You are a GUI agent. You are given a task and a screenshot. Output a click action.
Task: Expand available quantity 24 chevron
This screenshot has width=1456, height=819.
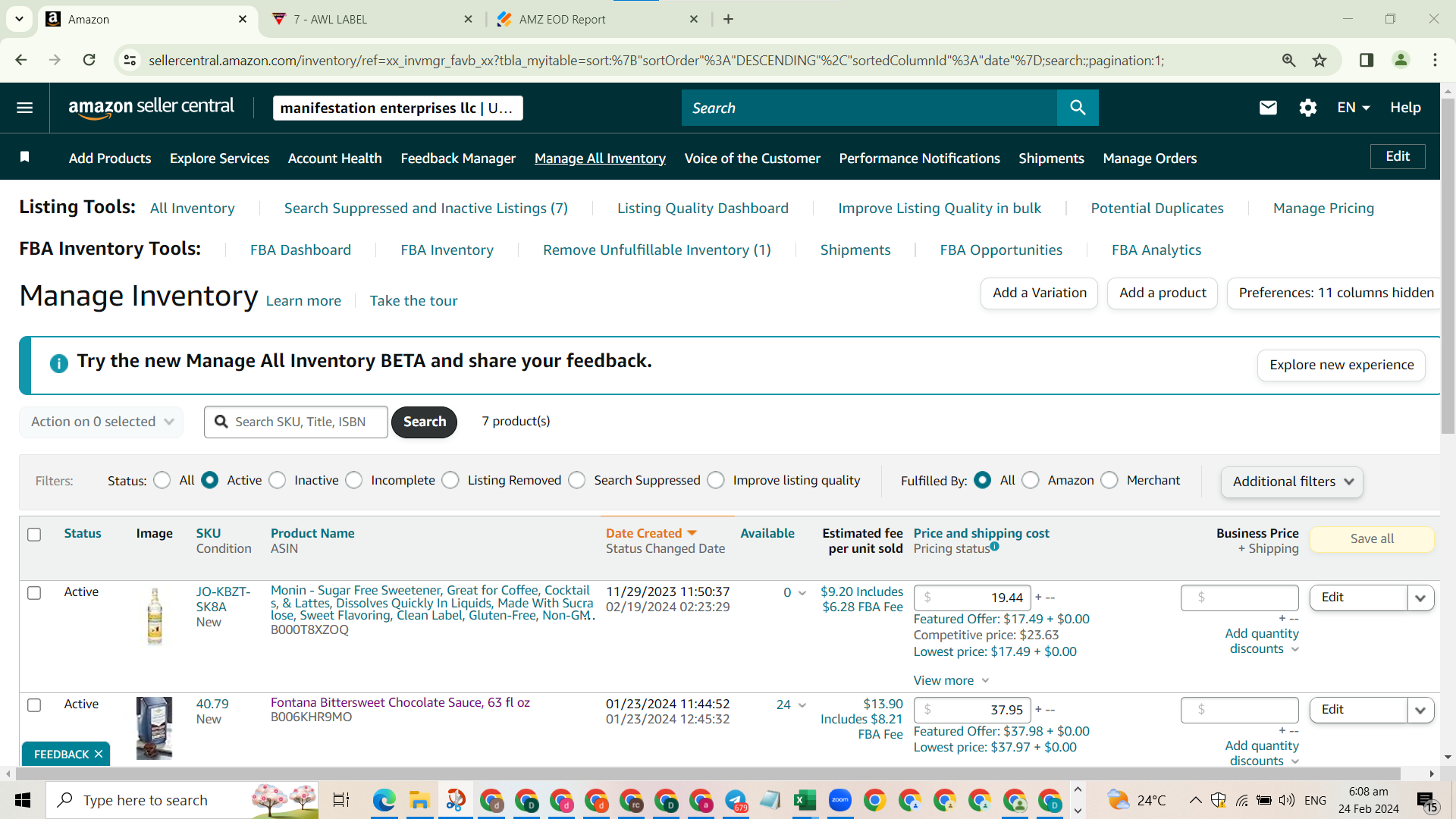point(802,705)
